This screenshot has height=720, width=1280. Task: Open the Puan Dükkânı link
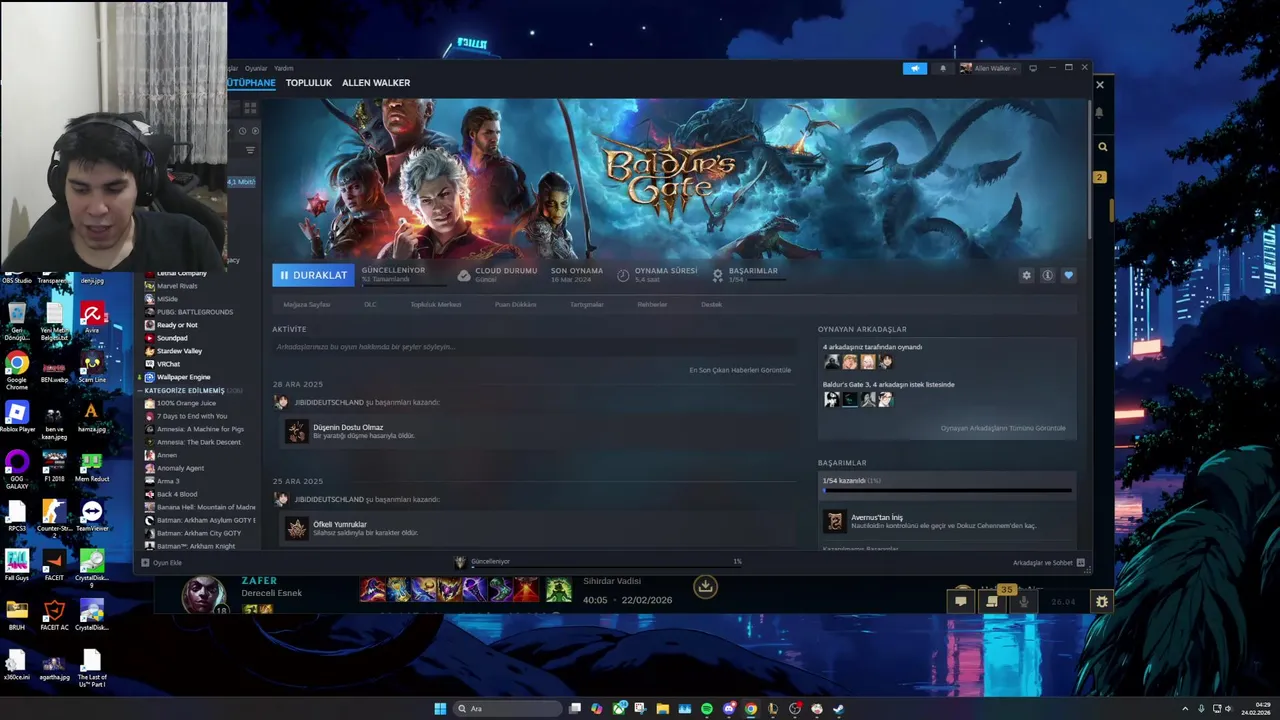tap(515, 304)
